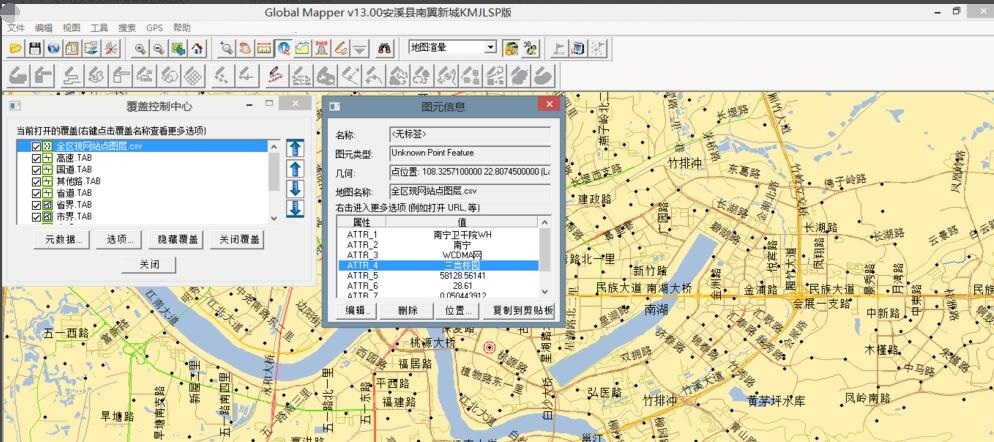Uncheck the 省界.TAB layer checkbox
The image size is (994, 442).
click(36, 205)
